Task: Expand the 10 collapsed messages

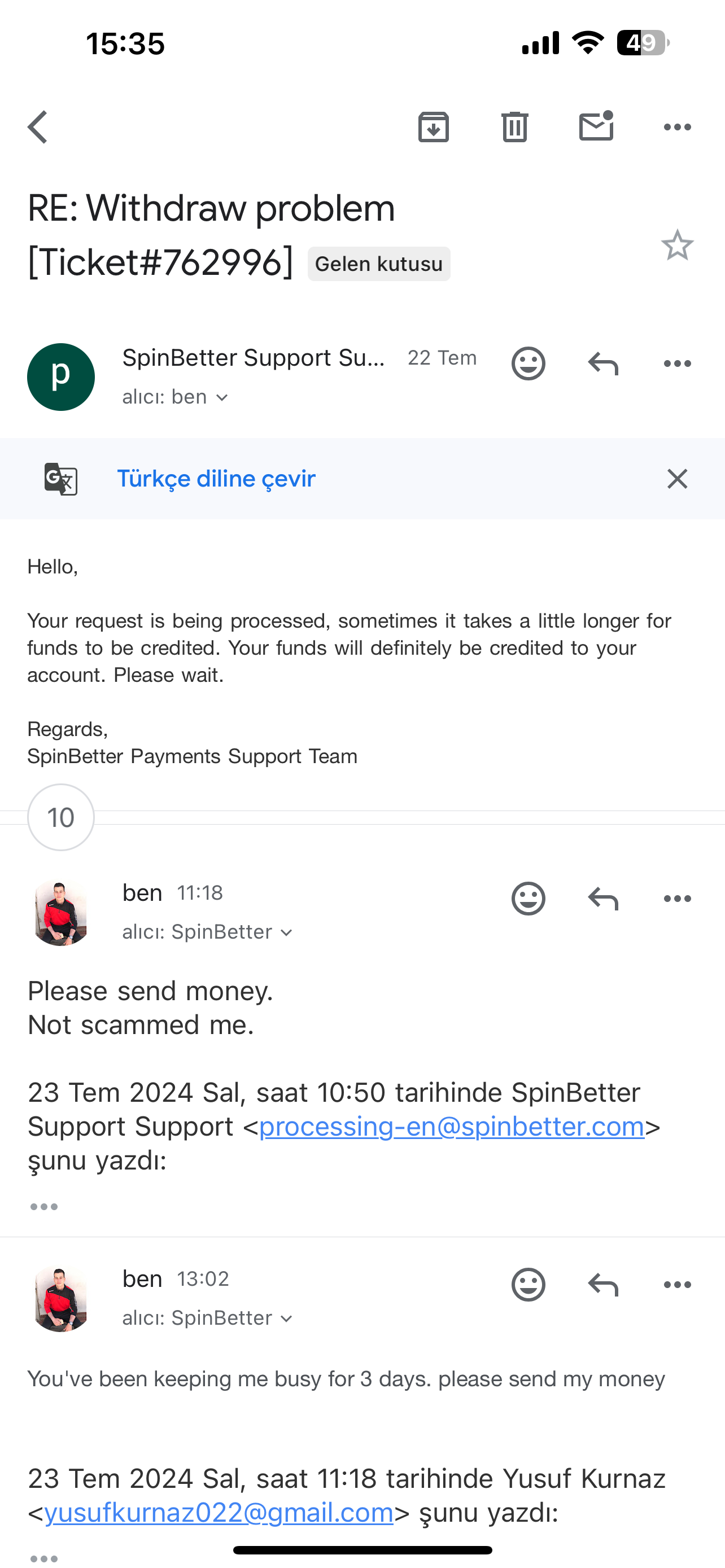Action: [61, 817]
